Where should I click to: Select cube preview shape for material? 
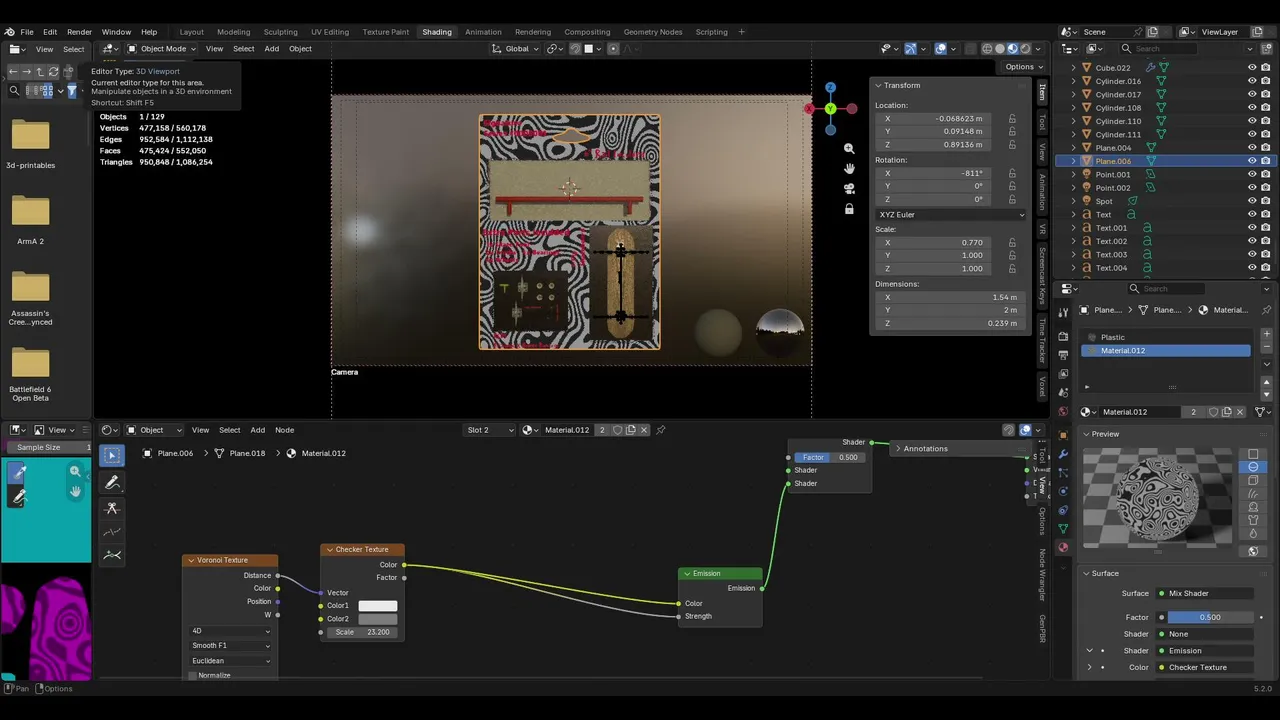[1253, 480]
